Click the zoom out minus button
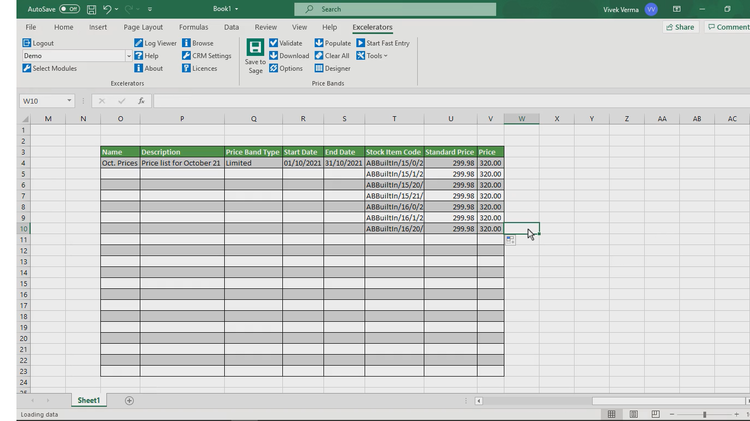This screenshot has height=421, width=750. click(x=672, y=414)
